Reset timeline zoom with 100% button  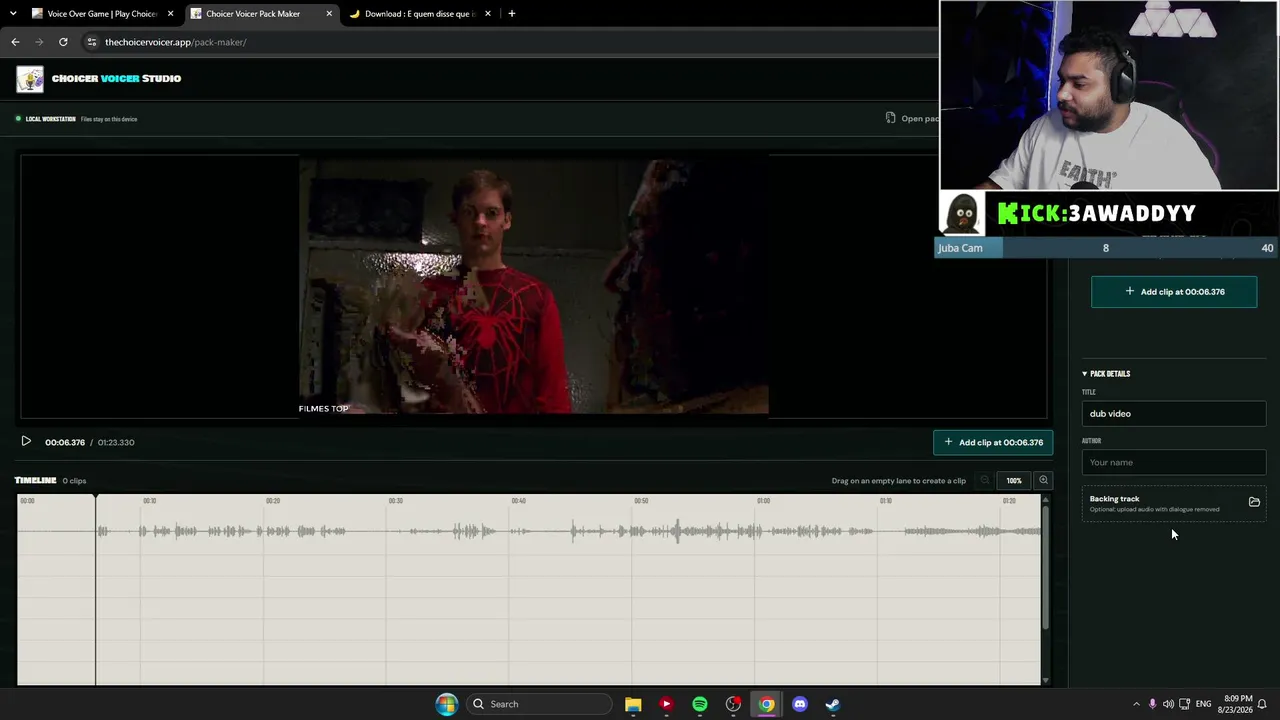[1014, 480]
